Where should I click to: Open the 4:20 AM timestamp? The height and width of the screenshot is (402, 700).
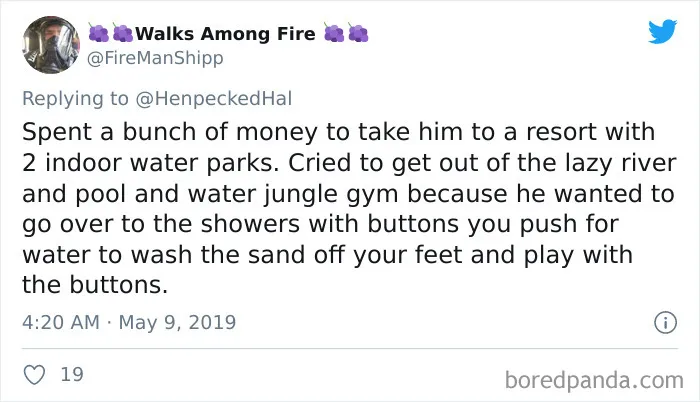61,322
